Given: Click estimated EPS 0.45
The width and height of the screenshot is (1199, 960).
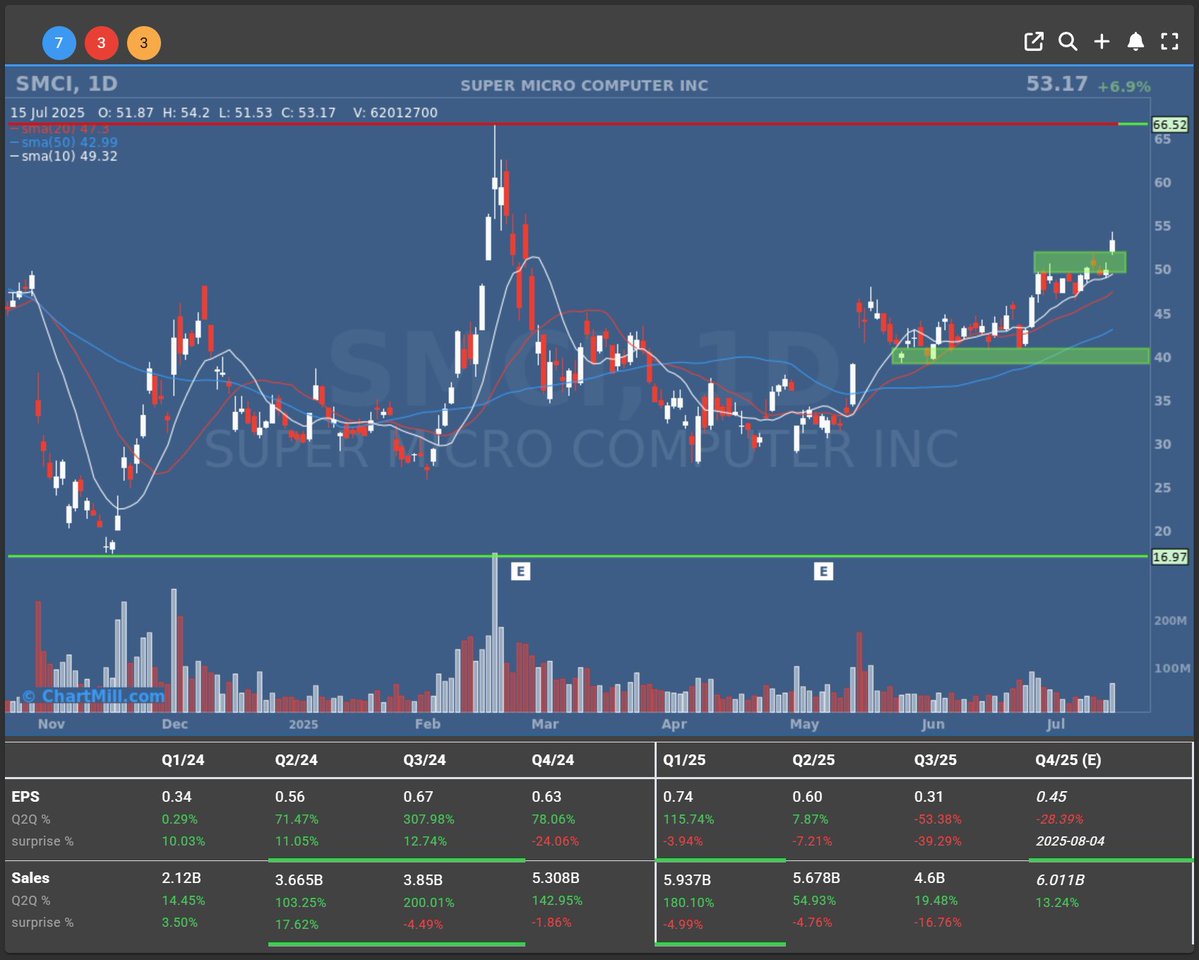Looking at the screenshot, I should click(1051, 796).
